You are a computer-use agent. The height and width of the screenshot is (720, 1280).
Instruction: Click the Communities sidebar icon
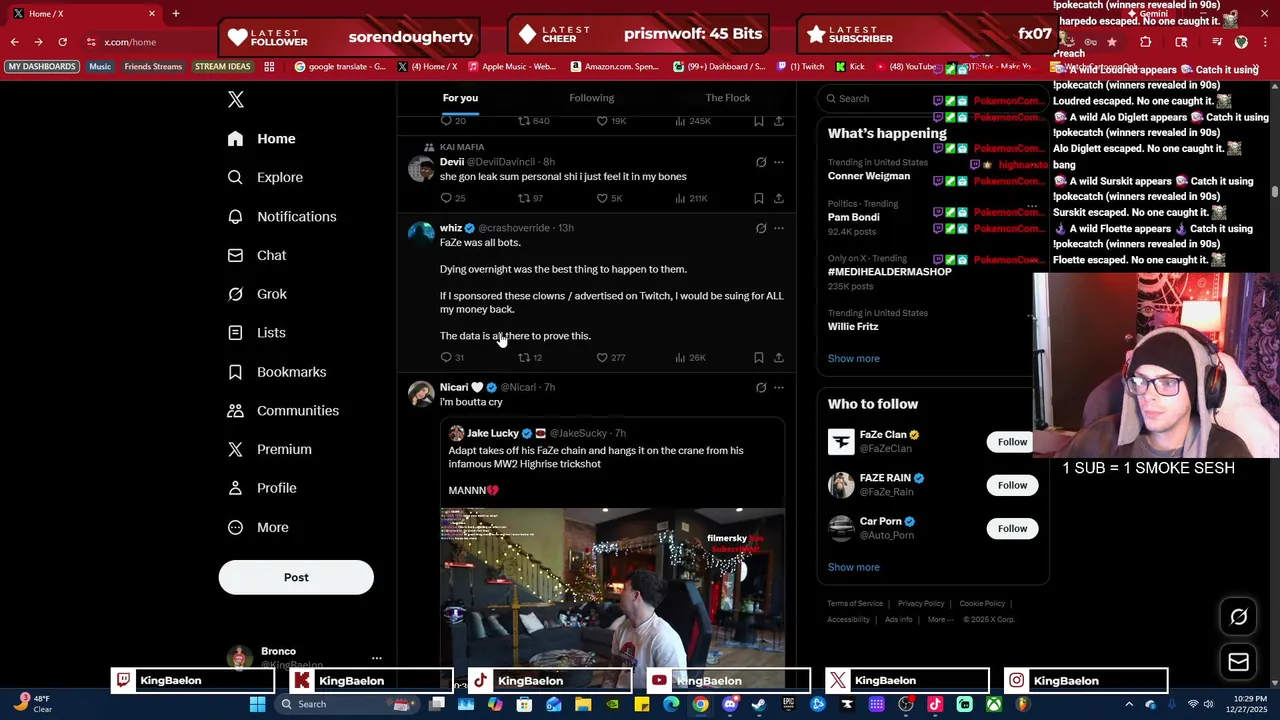[235, 411]
